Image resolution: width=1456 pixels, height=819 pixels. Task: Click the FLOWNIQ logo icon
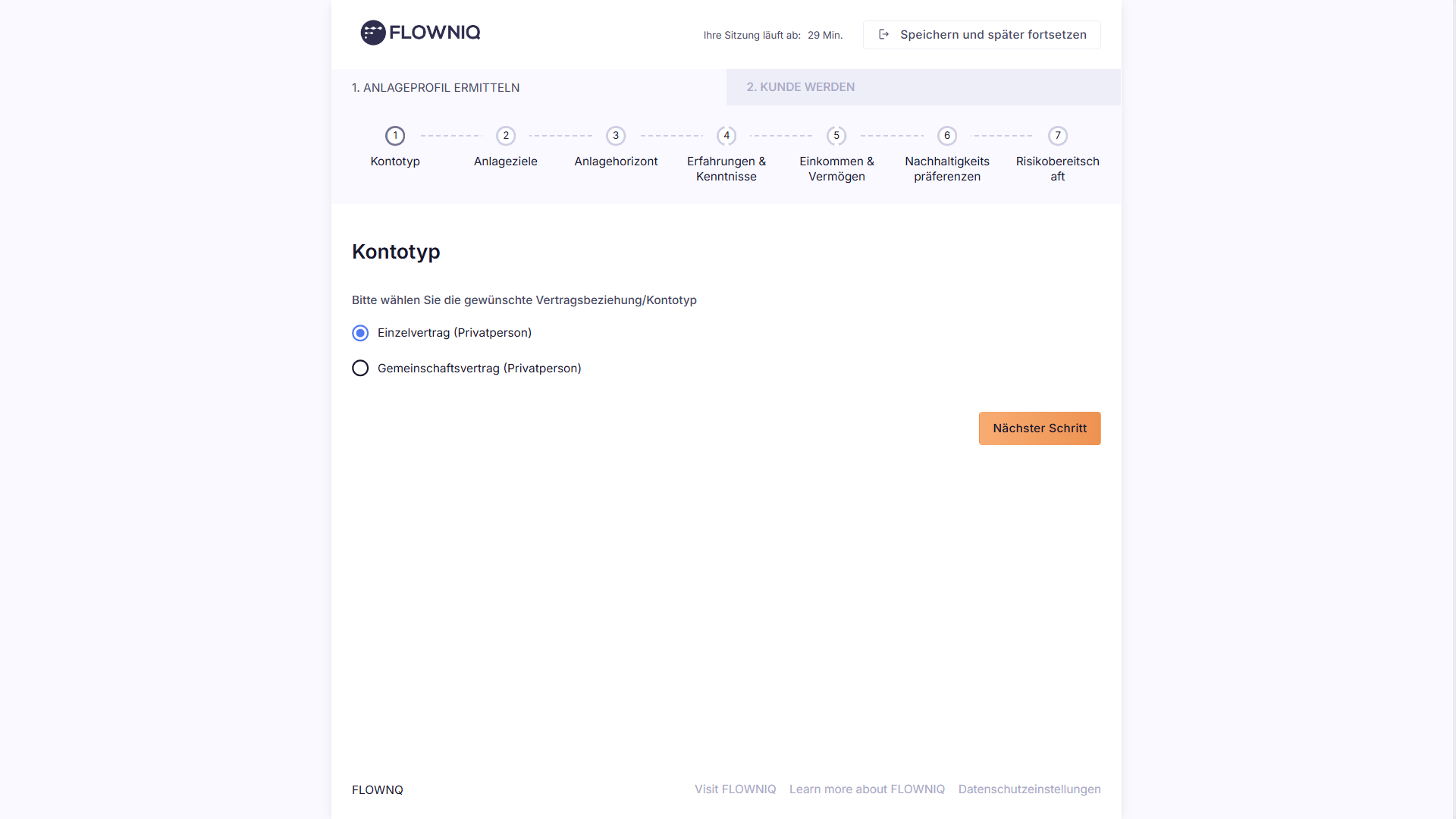[373, 33]
